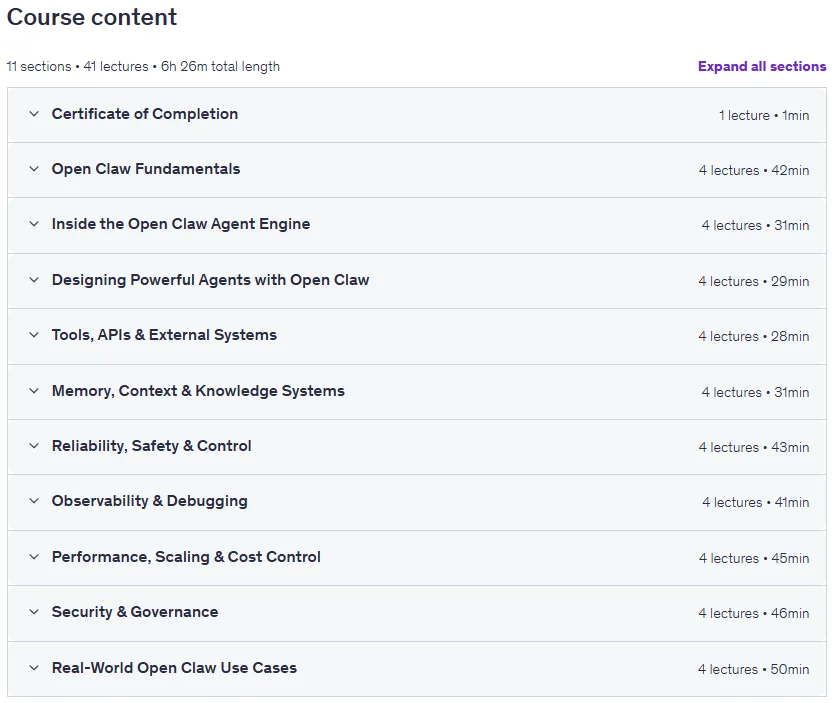Click '4 lectures • 31min' in Memory row
Screen dimensions: 835x703
tap(755, 393)
